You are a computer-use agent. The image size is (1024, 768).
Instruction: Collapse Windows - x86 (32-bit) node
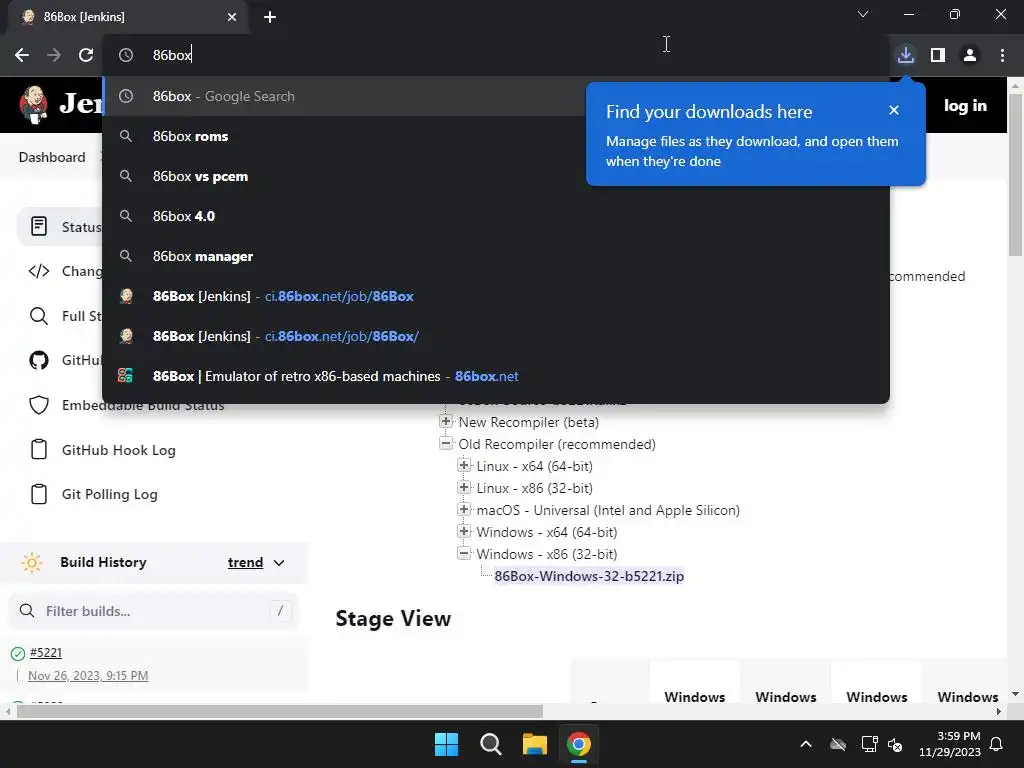click(x=464, y=554)
